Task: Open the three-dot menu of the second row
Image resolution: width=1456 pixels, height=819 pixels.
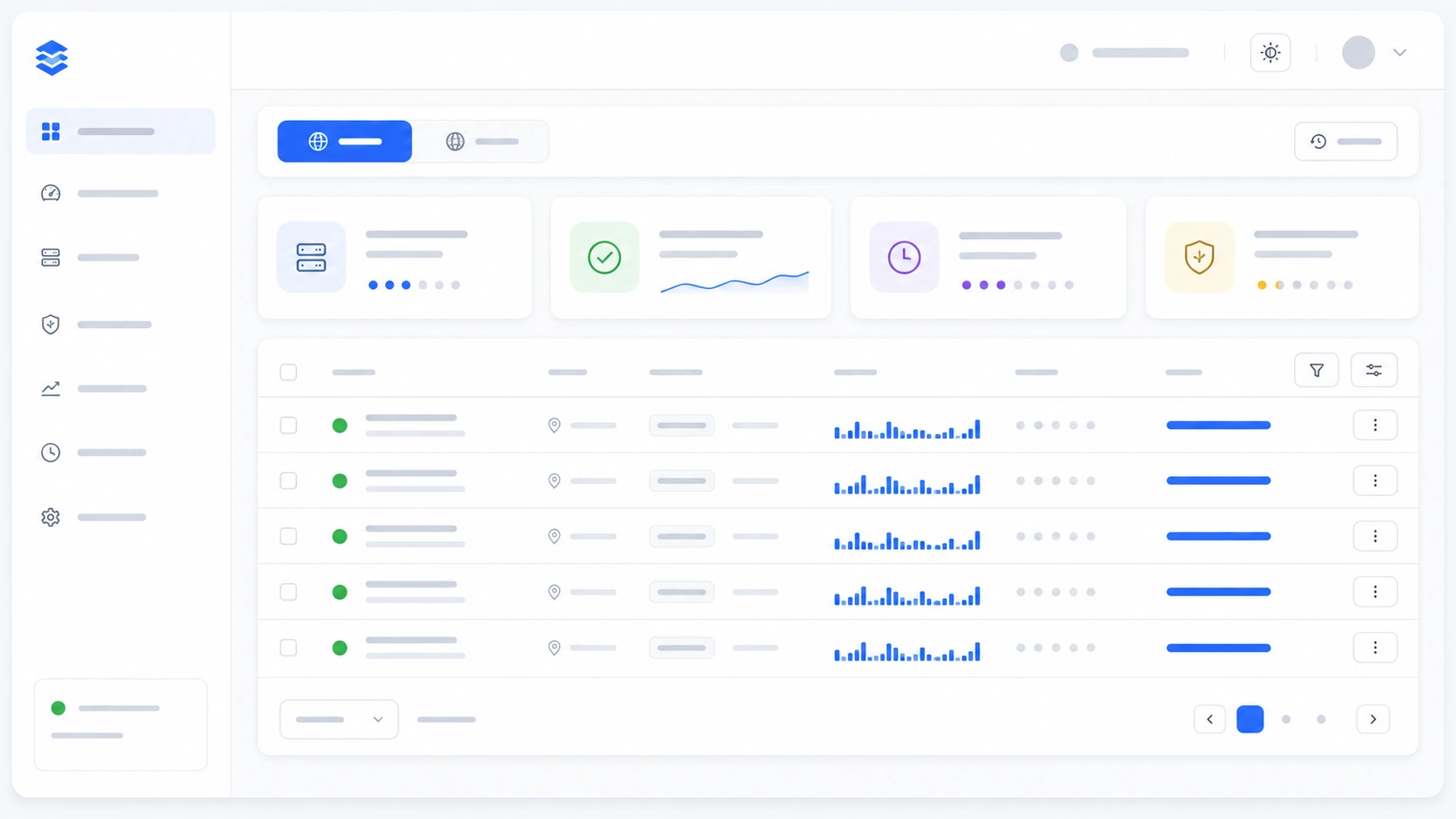Action: click(x=1375, y=481)
